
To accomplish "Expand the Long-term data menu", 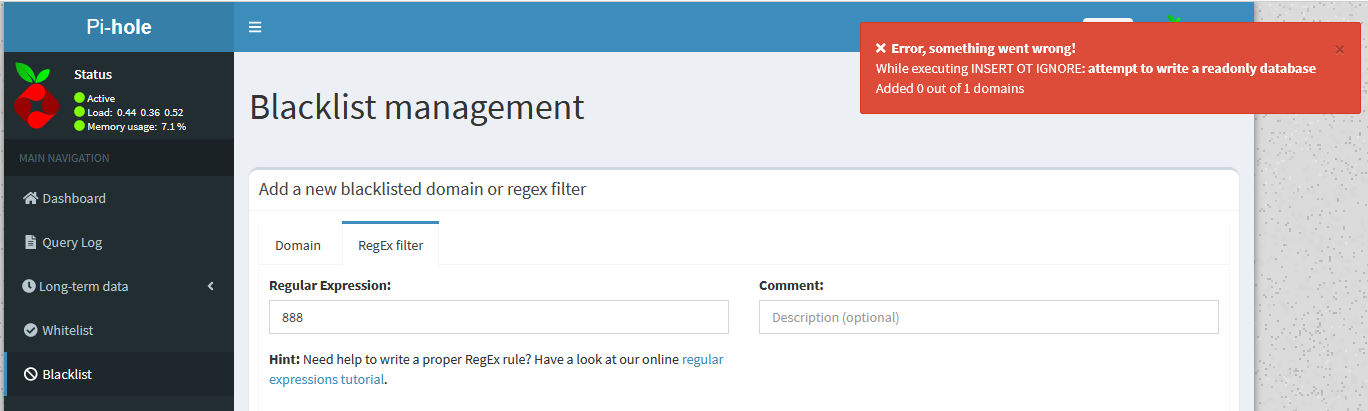I will pyautogui.click(x=118, y=286).
